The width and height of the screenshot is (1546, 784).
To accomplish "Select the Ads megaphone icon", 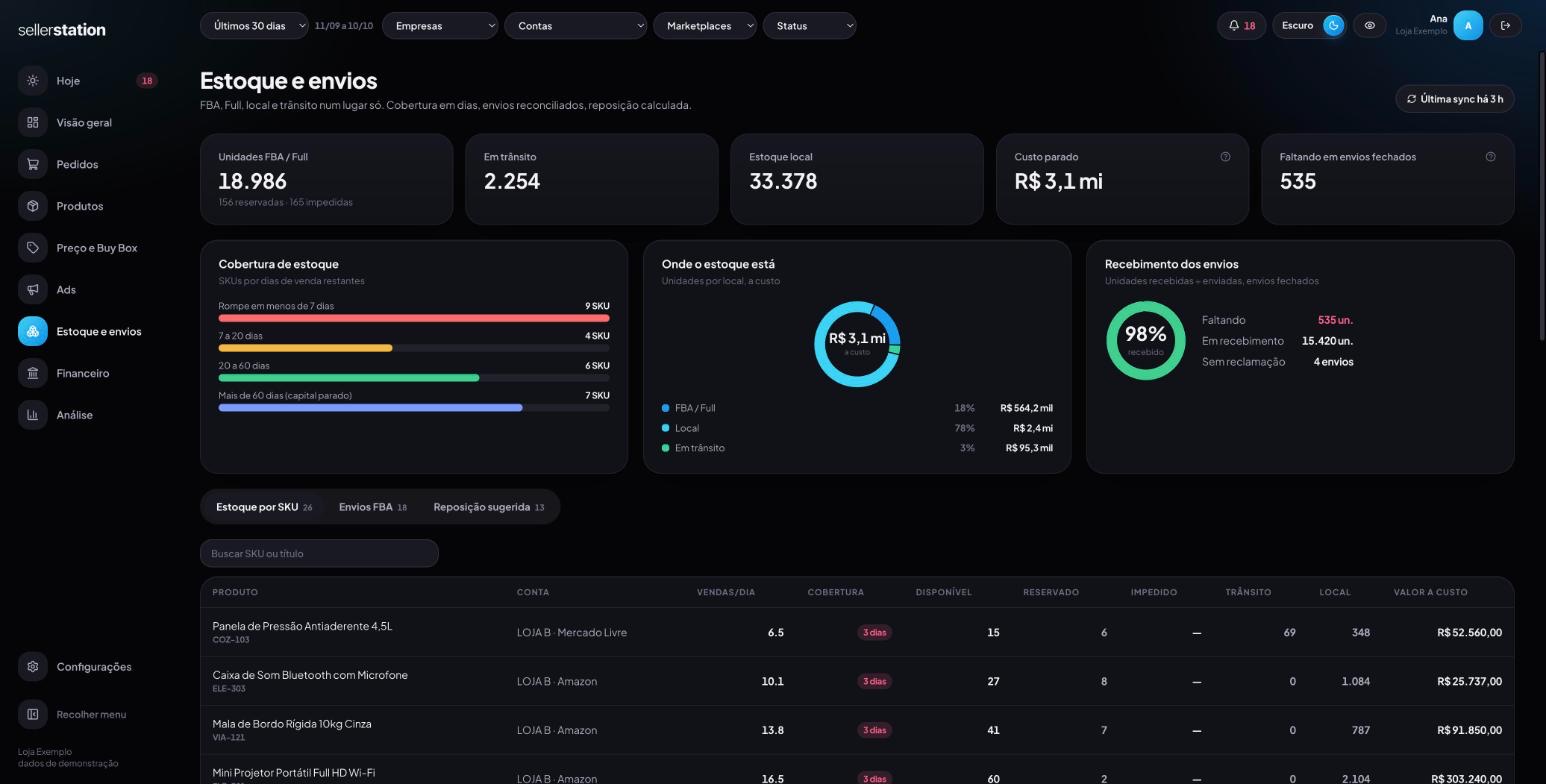I will (x=33, y=290).
